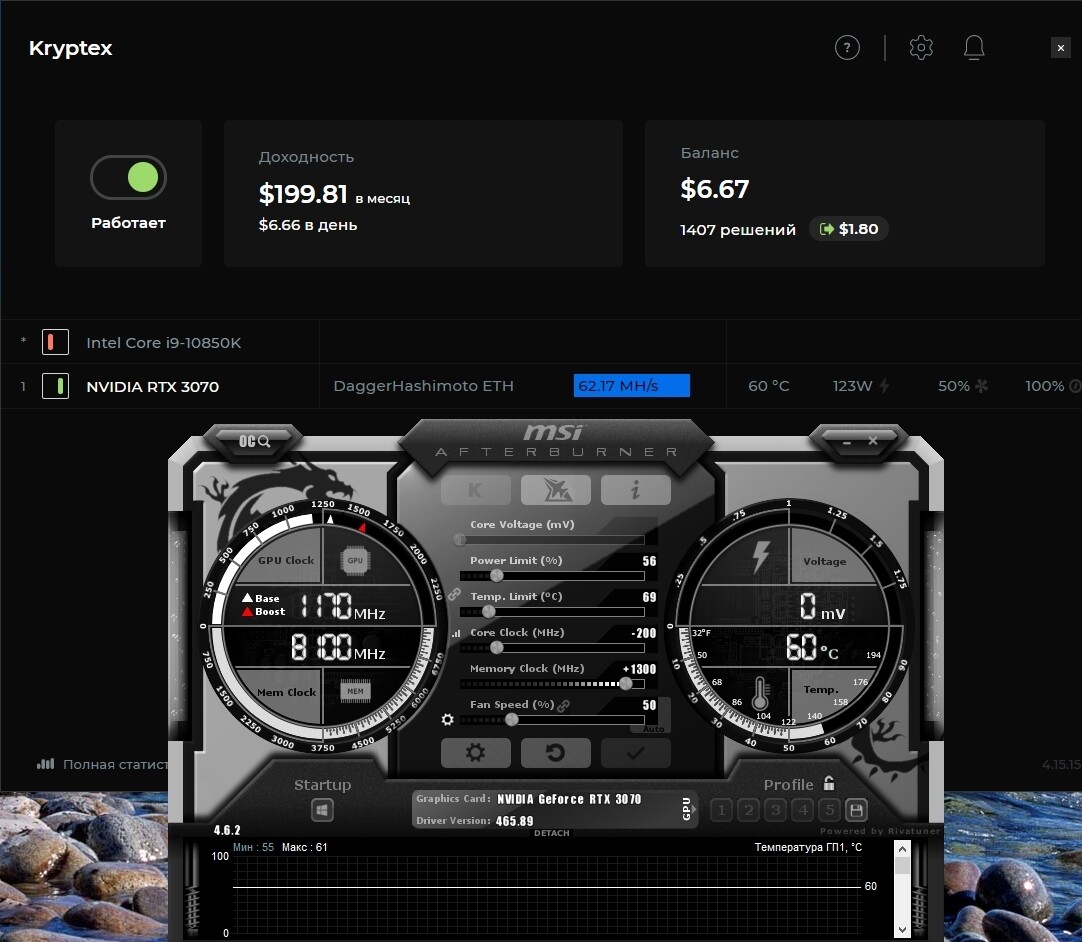Adjust the Core Clock slider handle
1082x942 pixels.
(496, 647)
